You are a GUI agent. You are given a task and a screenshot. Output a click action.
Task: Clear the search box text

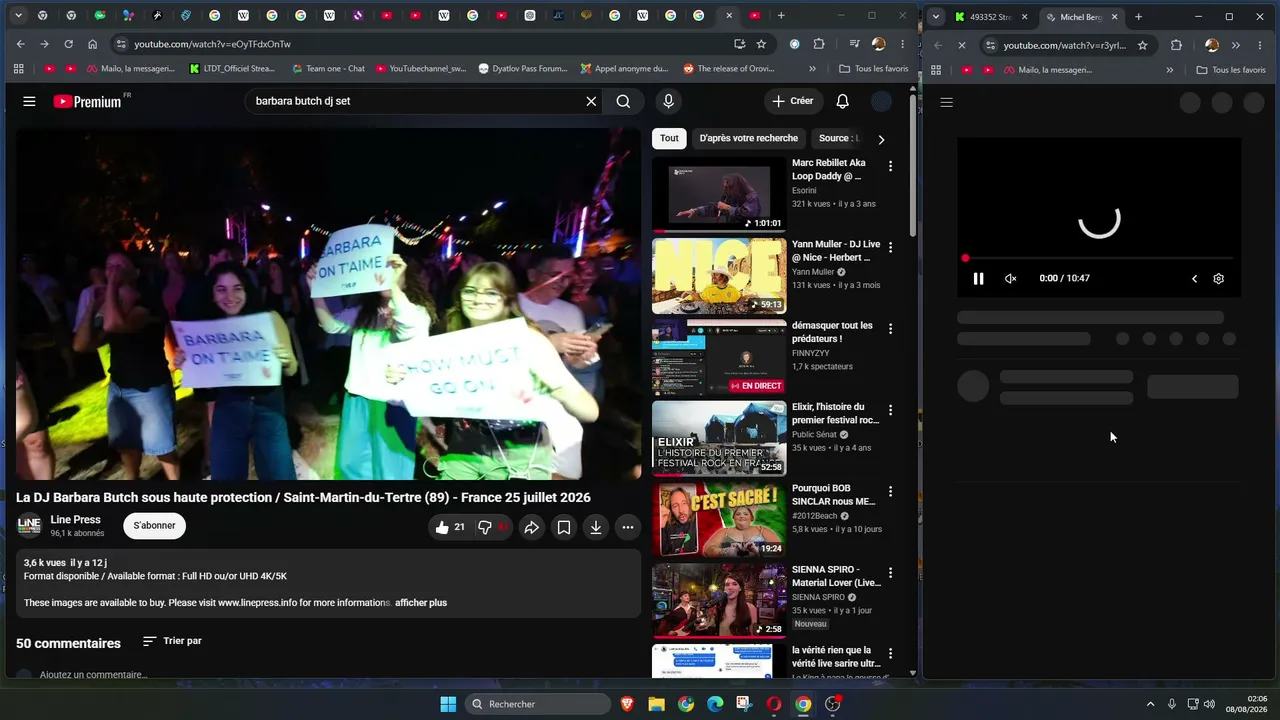[591, 101]
